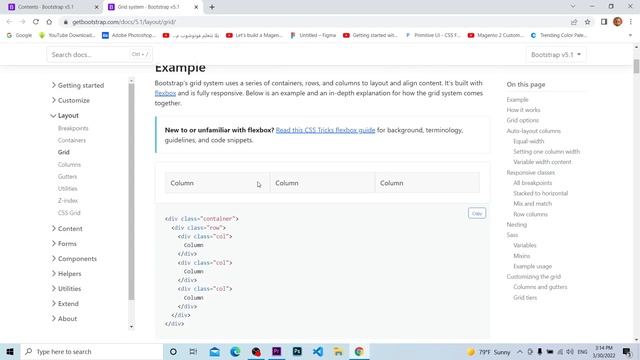This screenshot has height=360, width=640.
Task: Select the Grid system Bootstrap v5.1 tab
Action: (152, 7)
